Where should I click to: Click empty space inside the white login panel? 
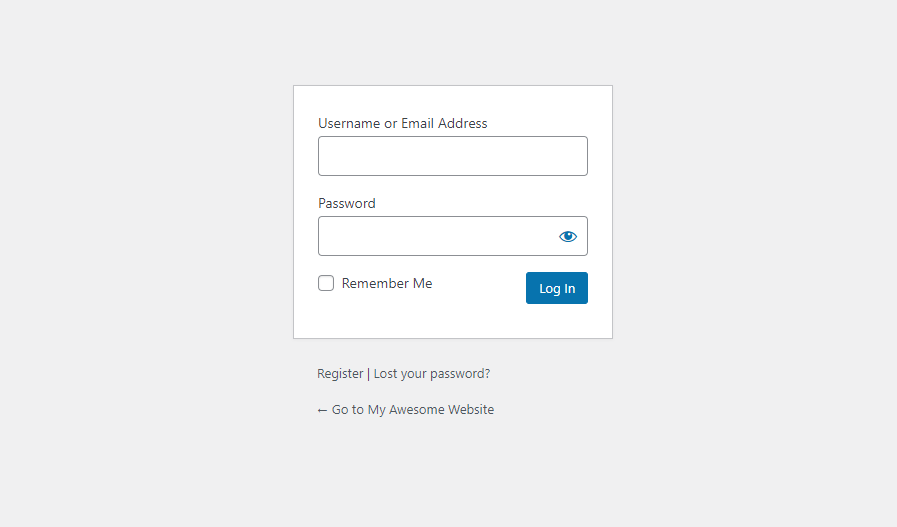click(x=452, y=320)
